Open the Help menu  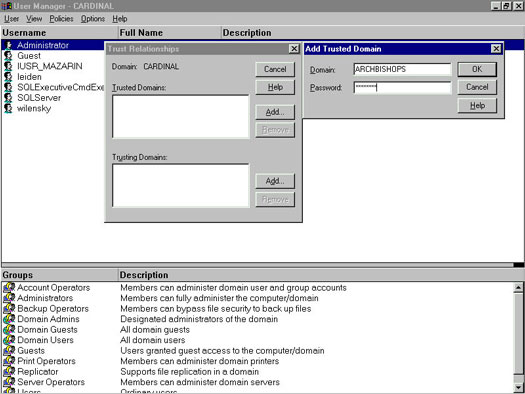point(120,19)
